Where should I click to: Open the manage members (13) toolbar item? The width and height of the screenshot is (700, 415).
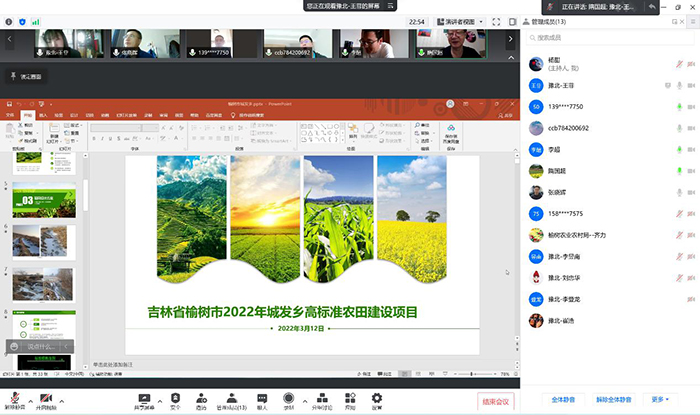[231, 399]
